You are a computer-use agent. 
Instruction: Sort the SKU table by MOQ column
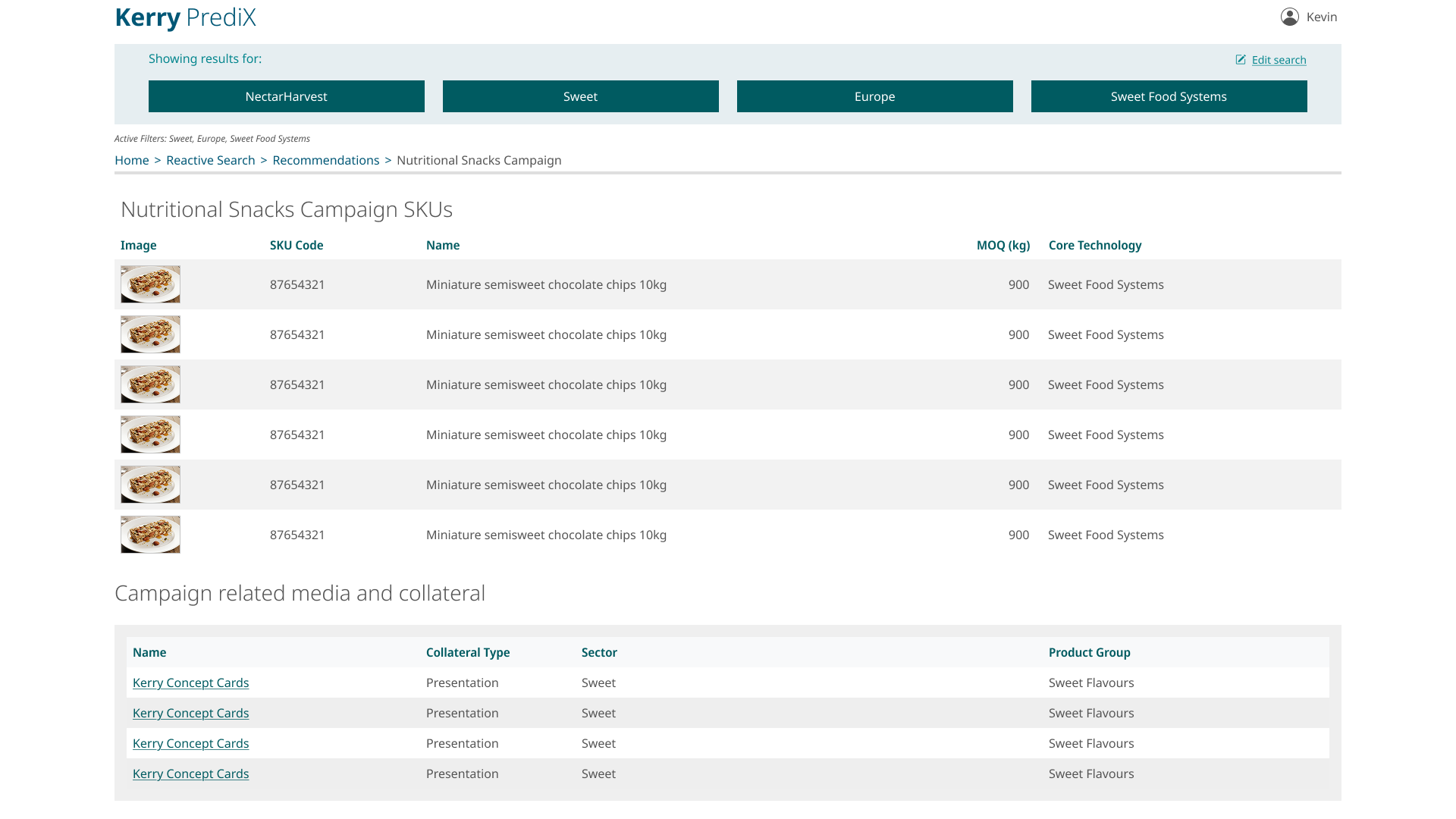(1003, 245)
